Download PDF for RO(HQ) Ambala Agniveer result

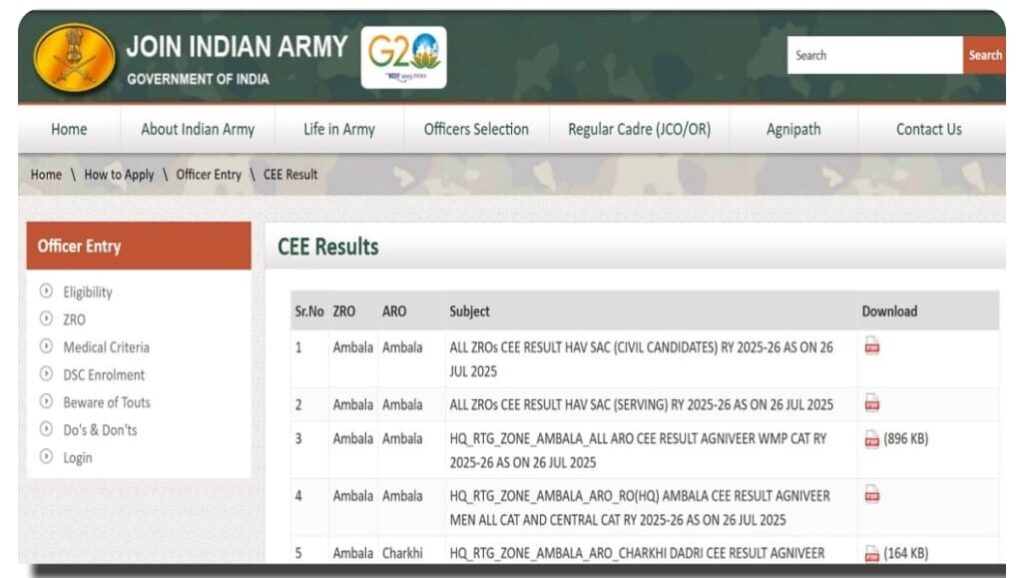pyautogui.click(x=872, y=494)
